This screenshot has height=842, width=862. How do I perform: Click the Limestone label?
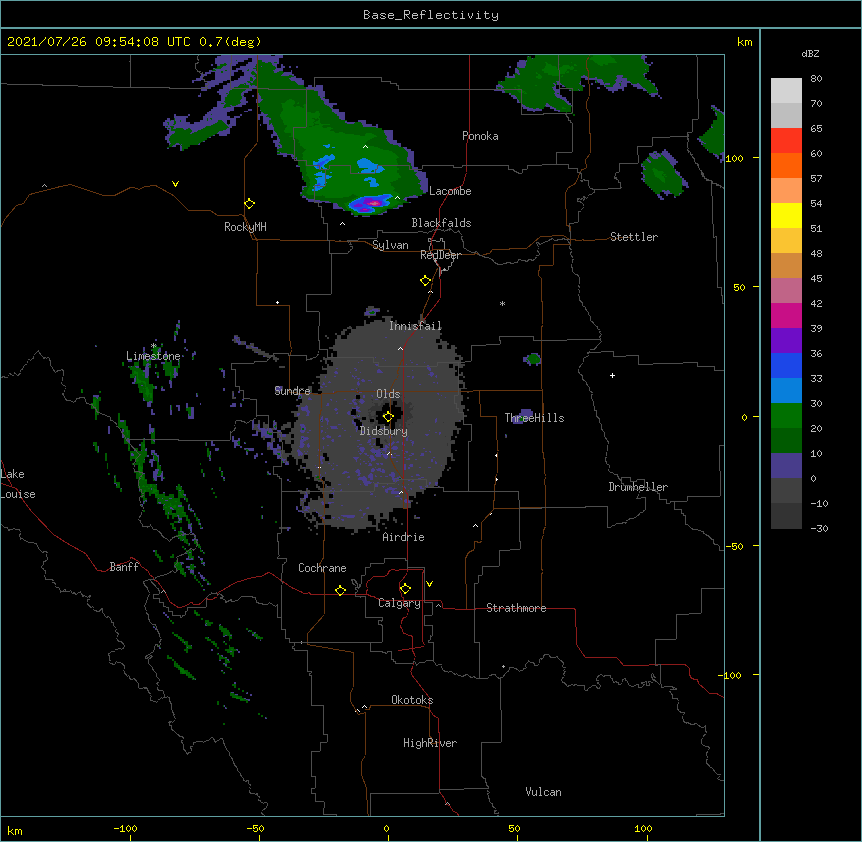pyautogui.click(x=153, y=356)
